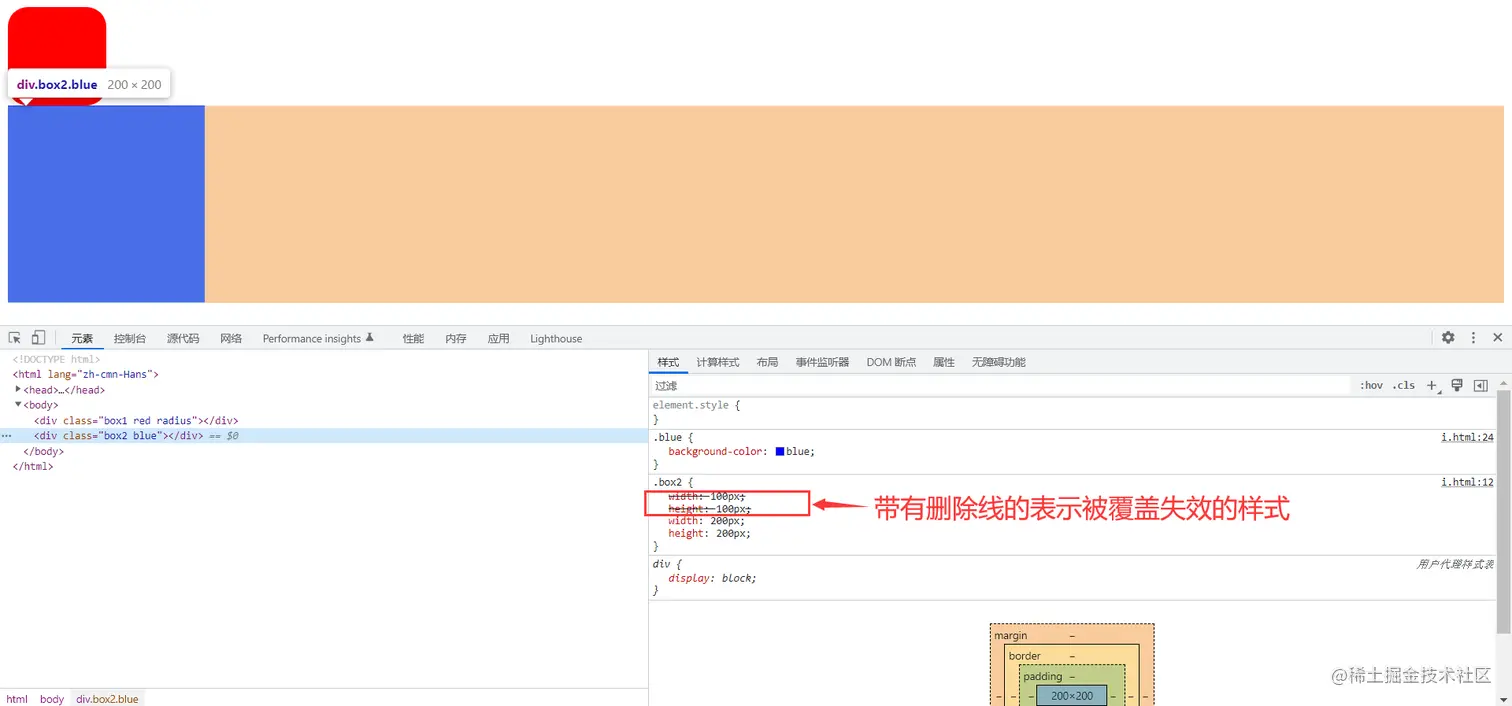Select the 属性 sidebar tab
Screen dimensions: 1512x706
click(944, 362)
